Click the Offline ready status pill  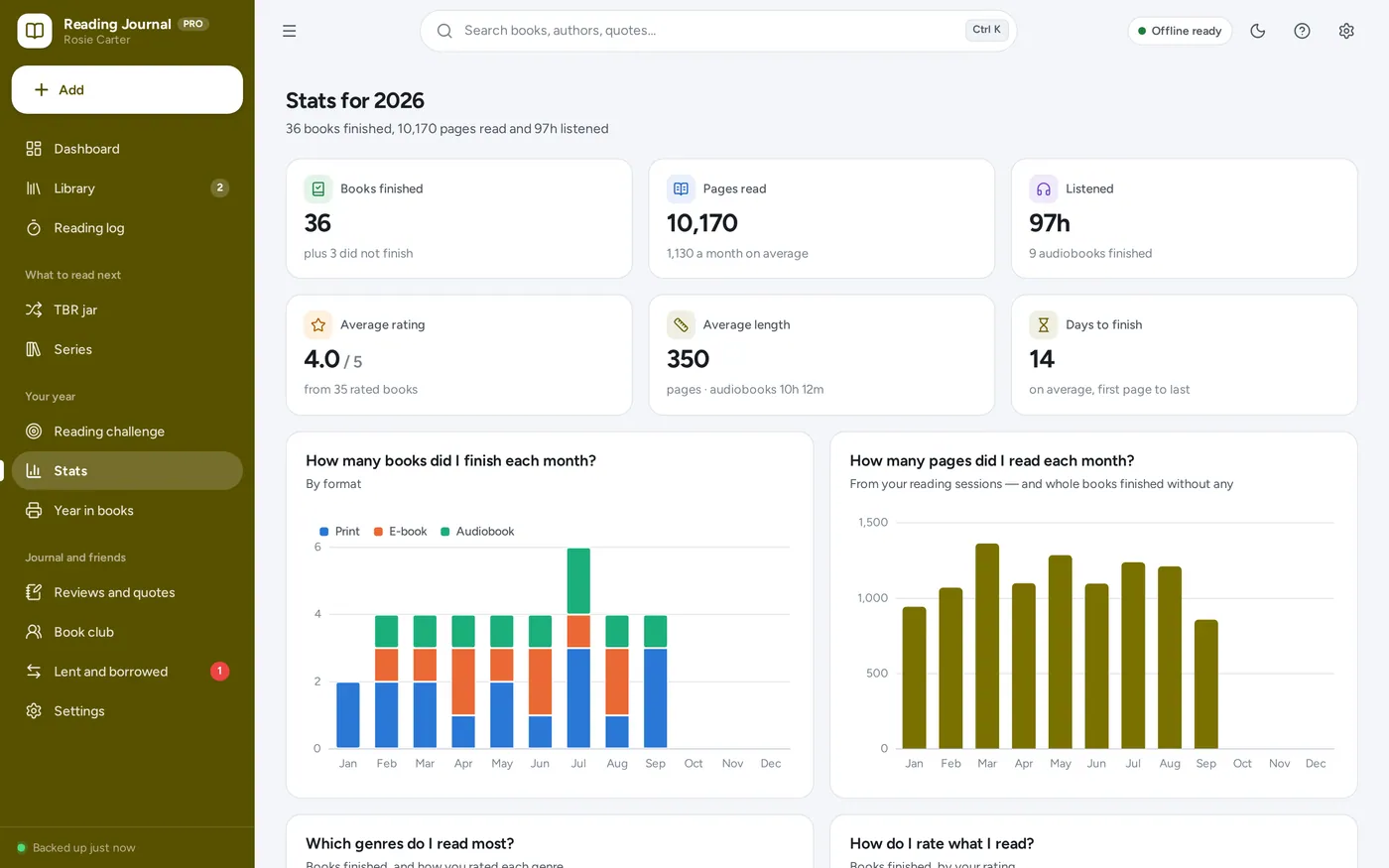(x=1180, y=31)
